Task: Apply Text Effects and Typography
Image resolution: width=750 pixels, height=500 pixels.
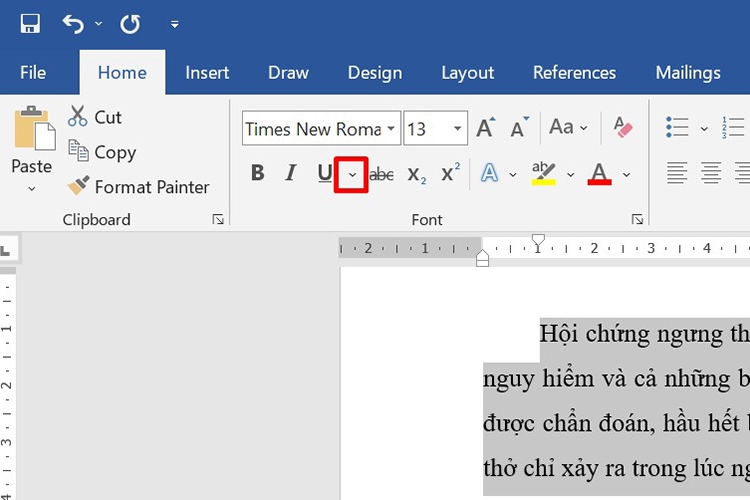Action: 489,173
